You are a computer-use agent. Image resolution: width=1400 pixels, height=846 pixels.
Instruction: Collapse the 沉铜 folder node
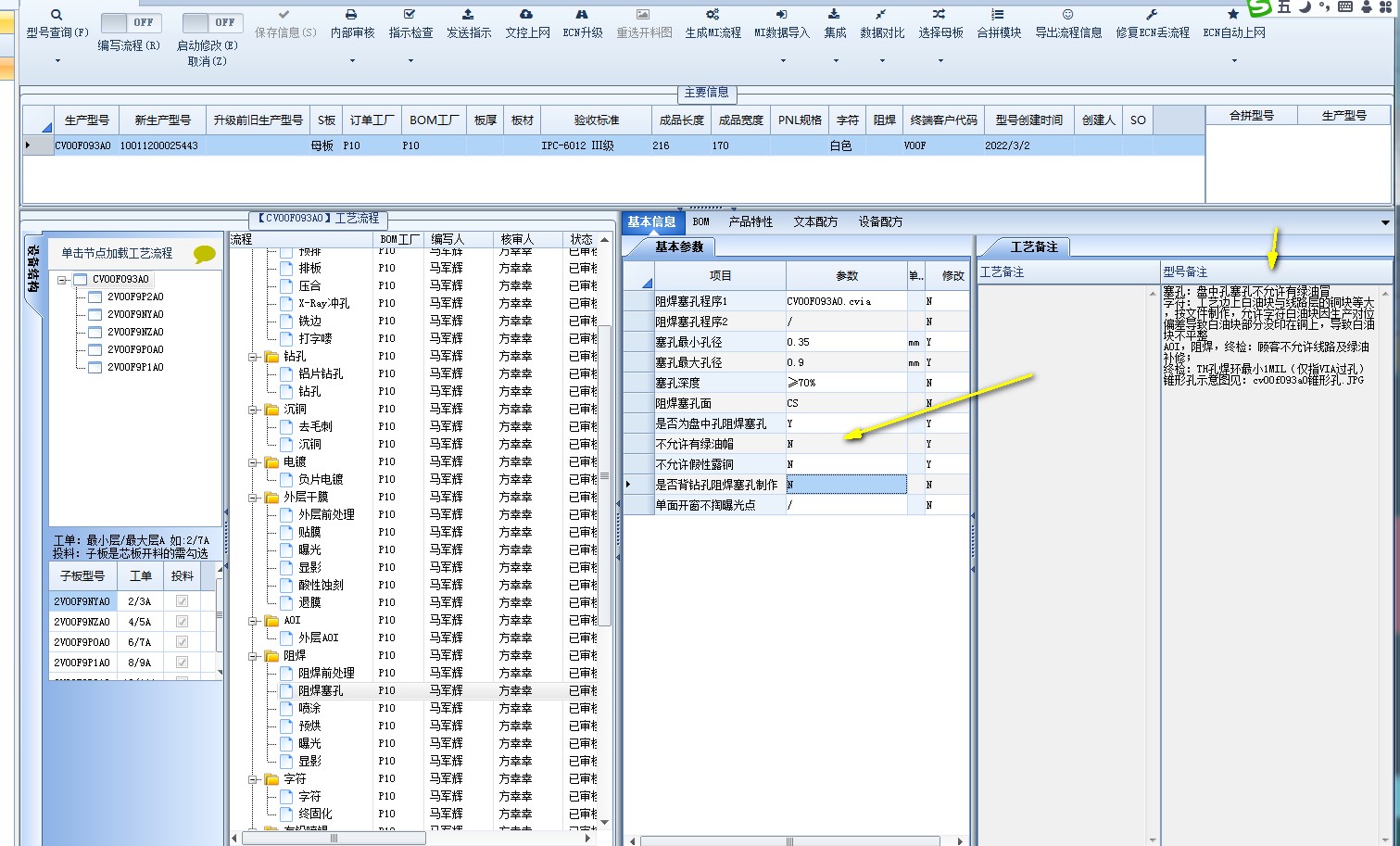coord(253,410)
